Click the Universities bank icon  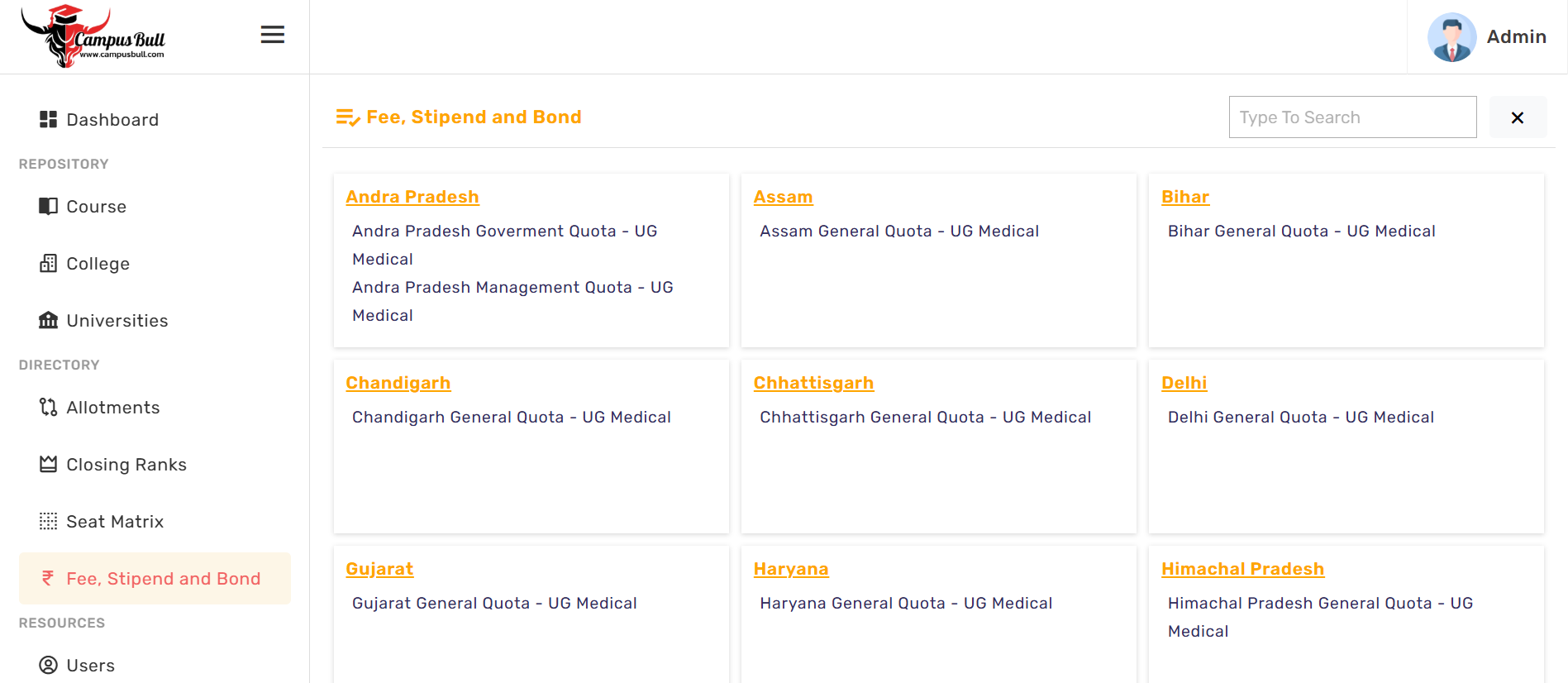[48, 320]
